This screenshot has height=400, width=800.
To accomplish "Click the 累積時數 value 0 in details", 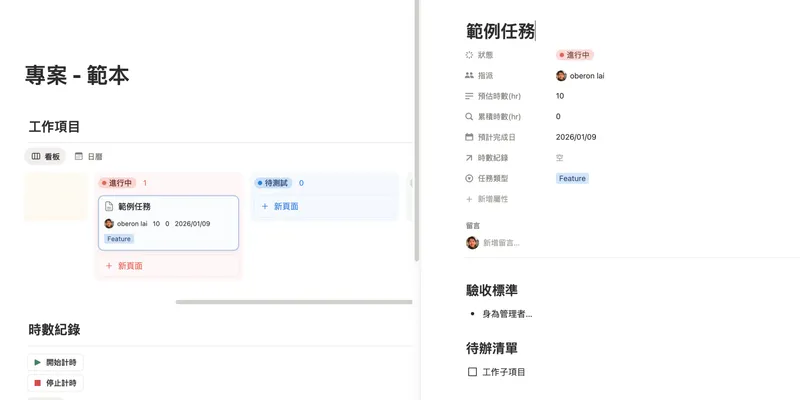I will point(558,116).
